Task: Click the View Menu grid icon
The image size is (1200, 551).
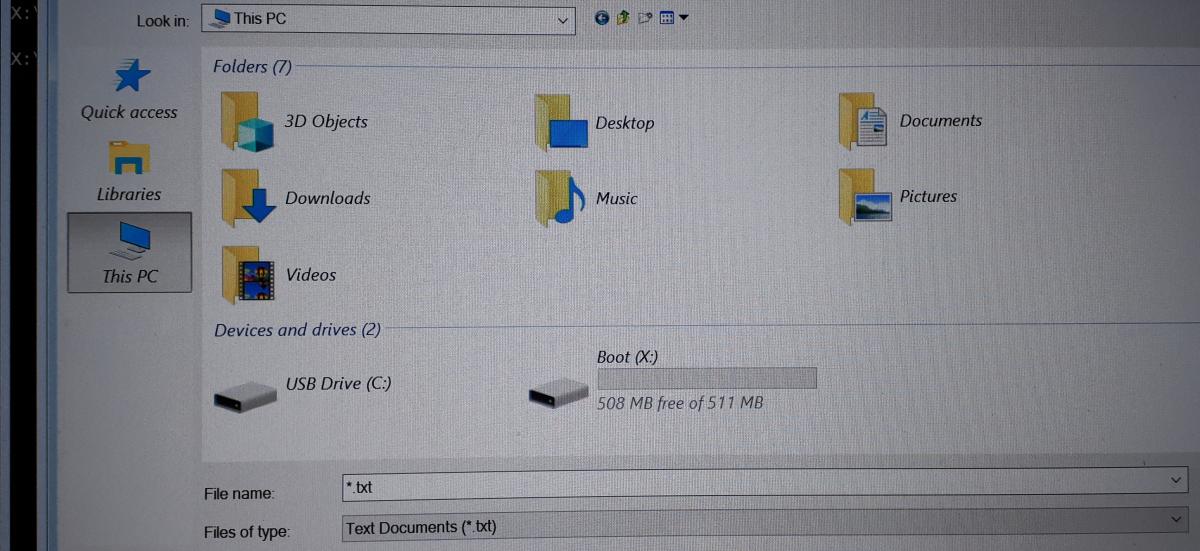Action: tap(667, 17)
